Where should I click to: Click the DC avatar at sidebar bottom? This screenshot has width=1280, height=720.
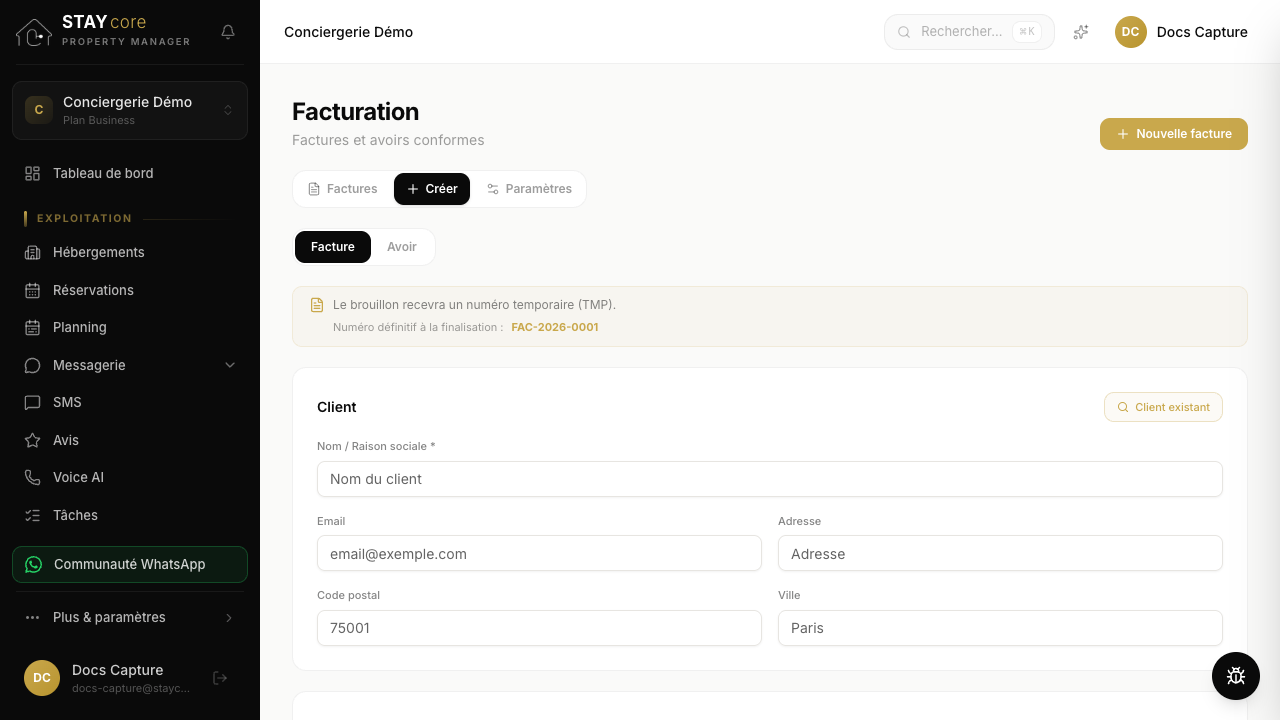coord(42,677)
